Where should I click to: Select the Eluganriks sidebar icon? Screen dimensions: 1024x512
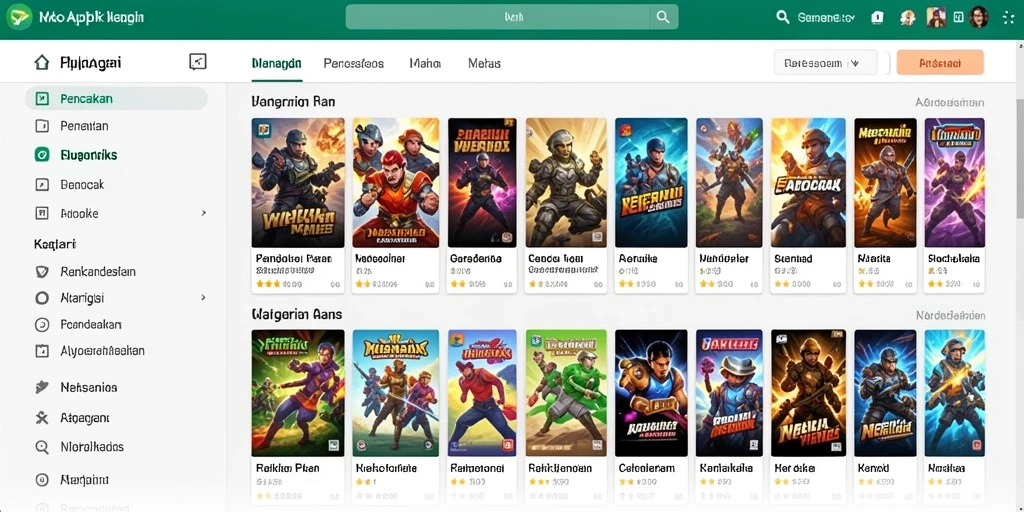tap(42, 155)
